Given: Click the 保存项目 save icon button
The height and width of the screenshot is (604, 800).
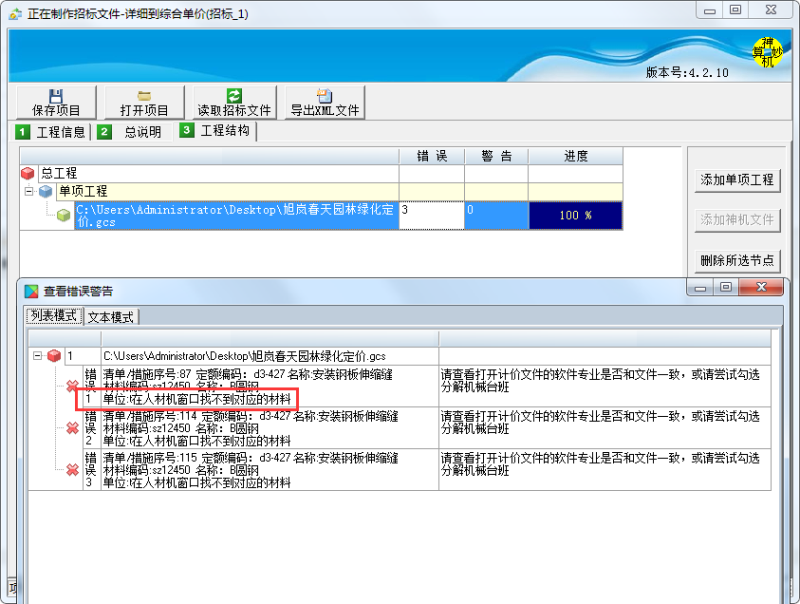Looking at the screenshot, I should [56, 102].
